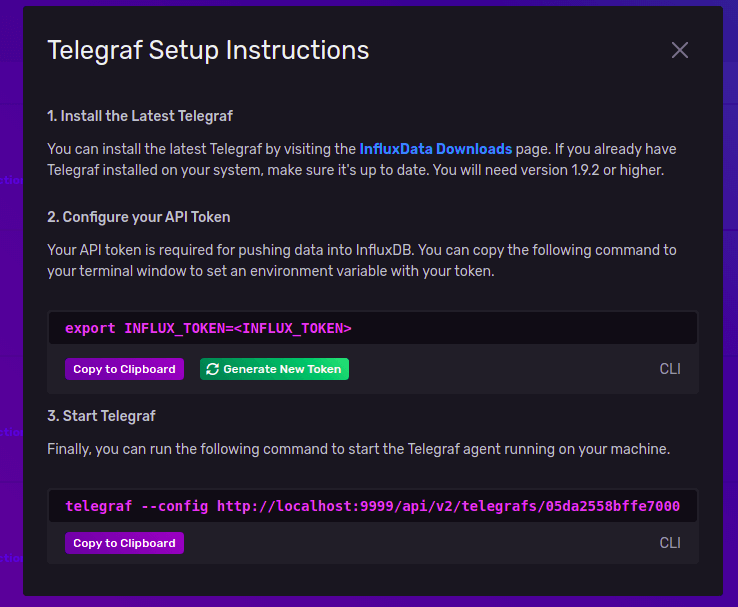The image size is (738, 607).
Task: Select the Start Telegraf heading
Action: click(101, 416)
